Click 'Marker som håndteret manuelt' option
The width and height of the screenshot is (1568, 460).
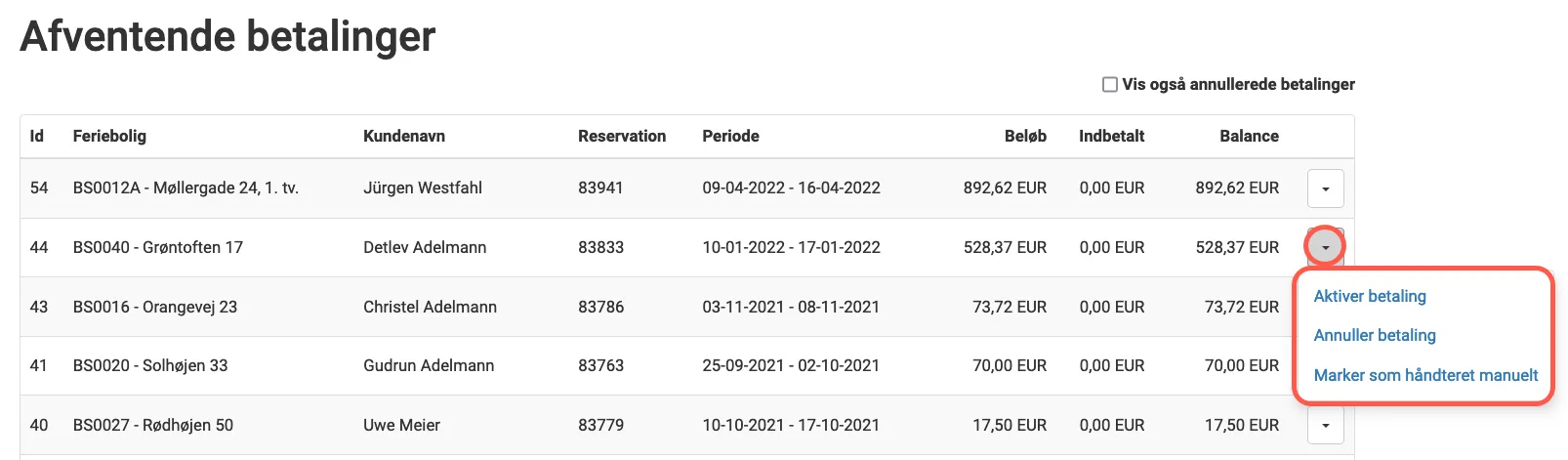1425,375
